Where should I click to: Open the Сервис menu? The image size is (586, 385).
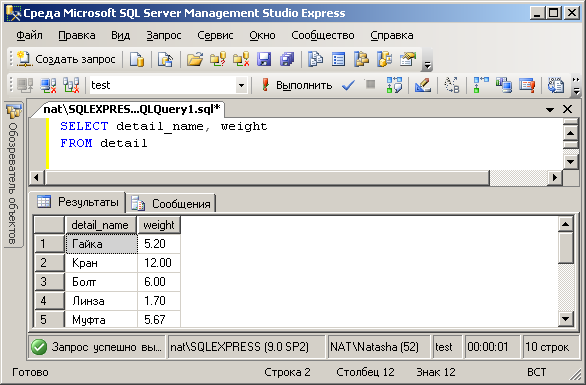pos(215,36)
